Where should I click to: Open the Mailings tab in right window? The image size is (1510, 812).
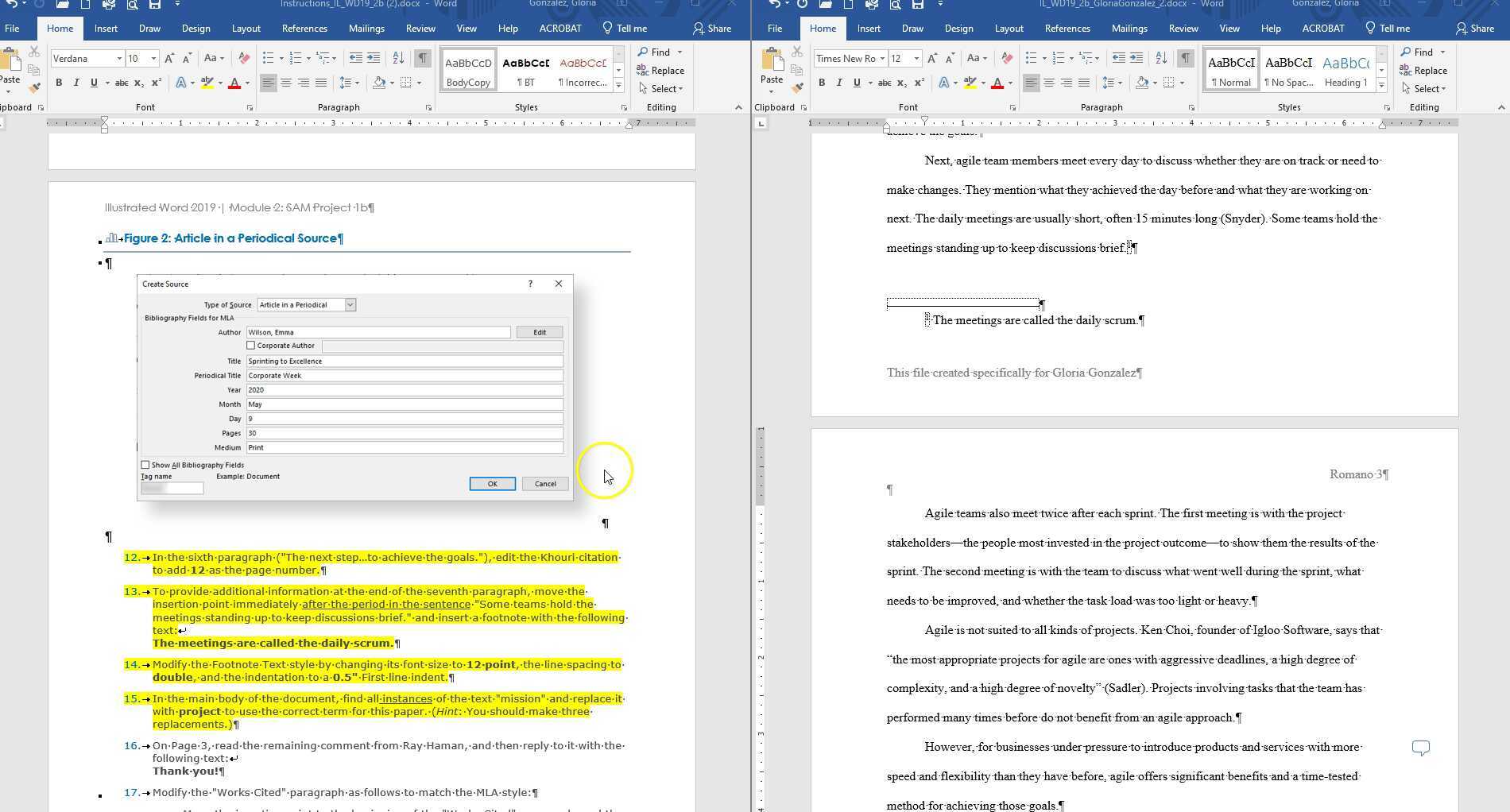(1129, 28)
